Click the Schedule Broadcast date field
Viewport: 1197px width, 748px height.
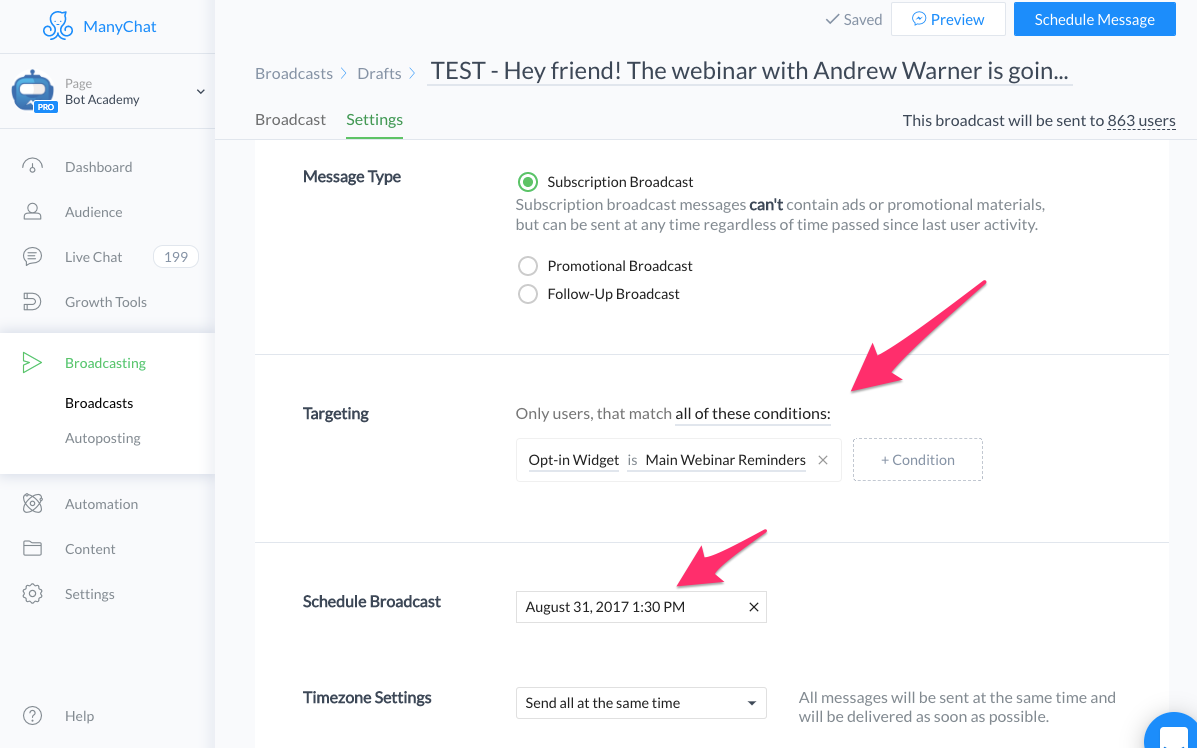click(x=630, y=607)
